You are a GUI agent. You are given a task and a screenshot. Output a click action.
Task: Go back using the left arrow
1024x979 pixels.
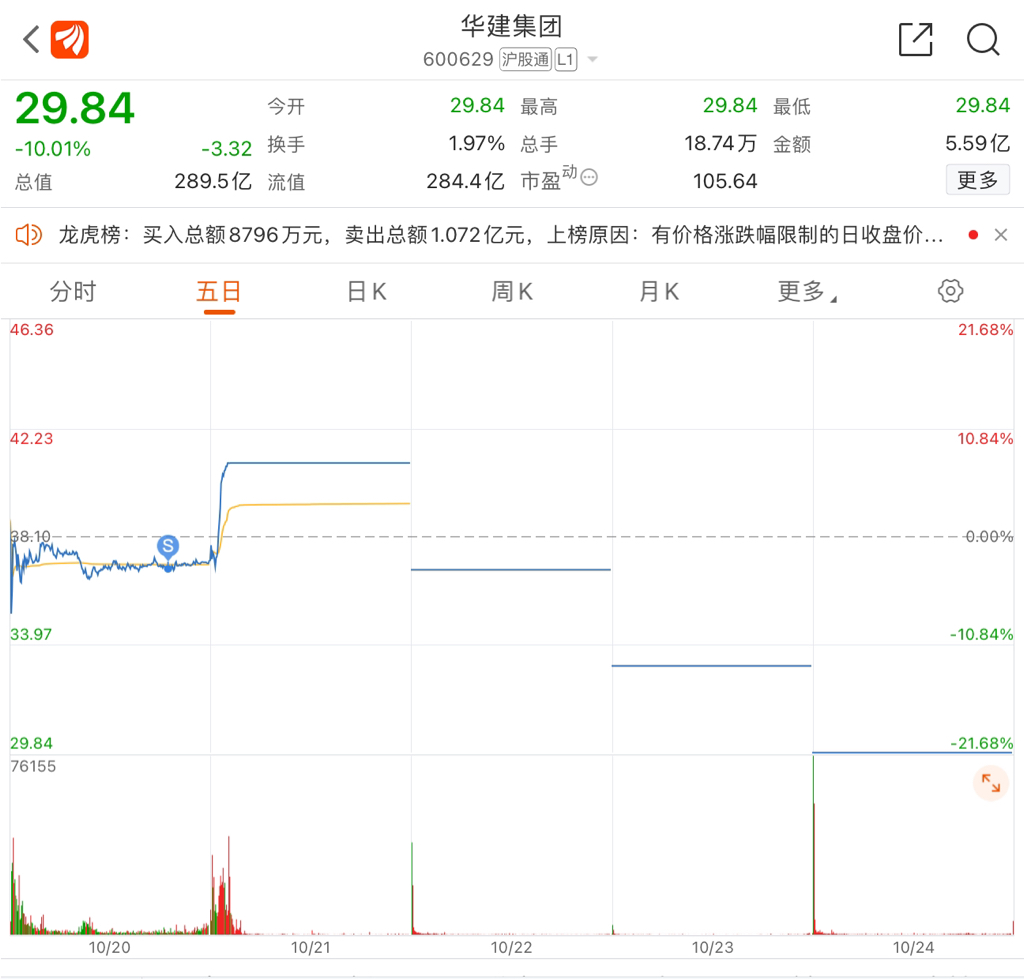(x=31, y=39)
